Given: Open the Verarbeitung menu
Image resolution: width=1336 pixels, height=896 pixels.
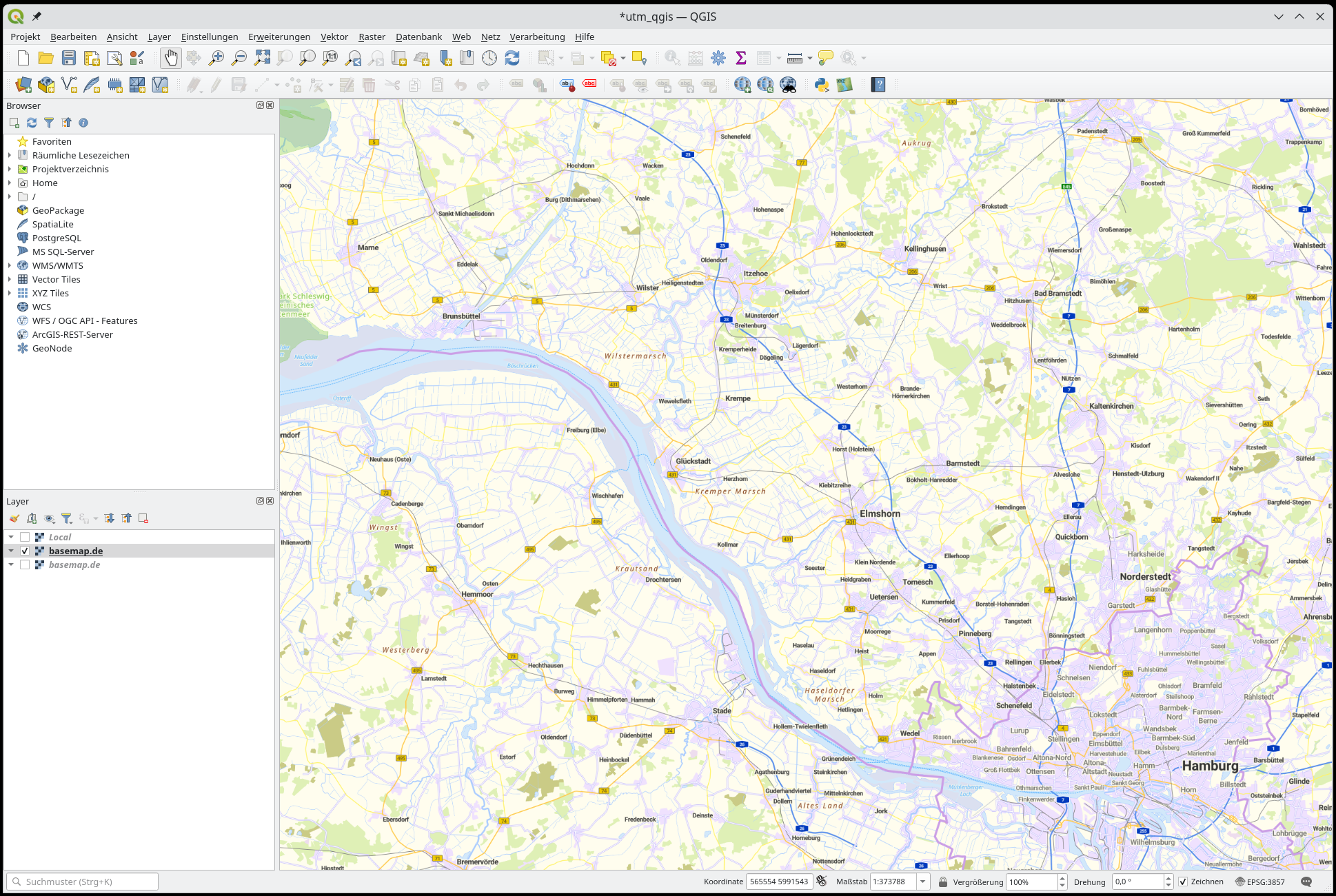Looking at the screenshot, I should (537, 37).
